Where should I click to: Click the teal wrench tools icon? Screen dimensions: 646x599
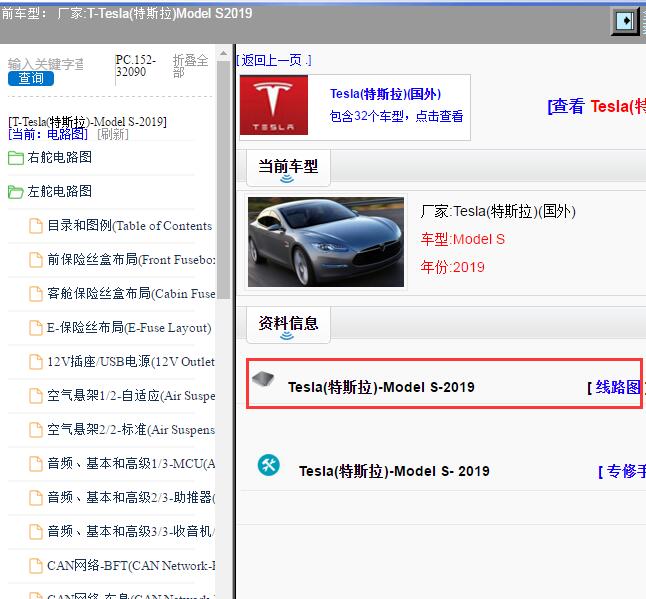[x=269, y=465]
